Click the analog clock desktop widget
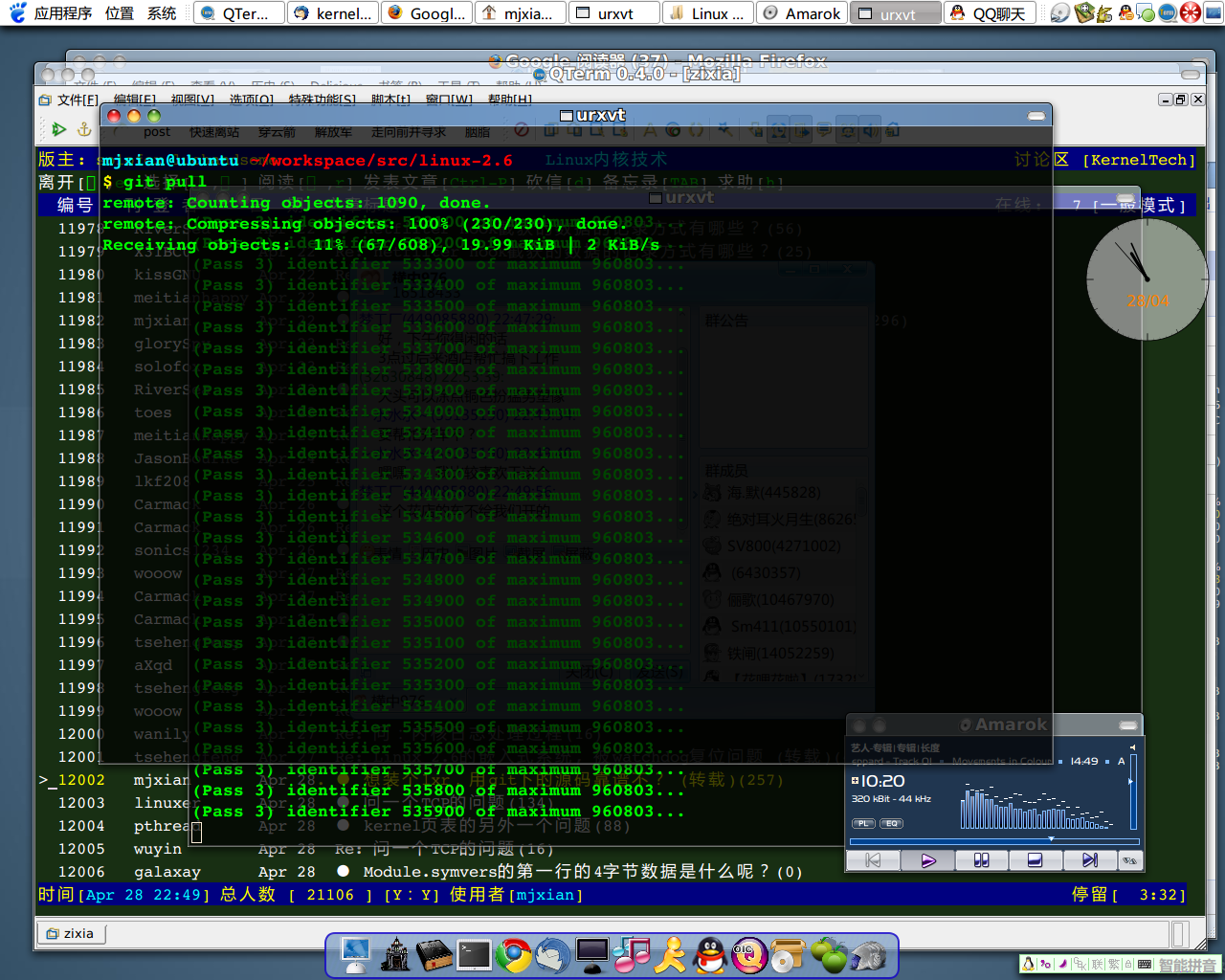 point(1147,279)
